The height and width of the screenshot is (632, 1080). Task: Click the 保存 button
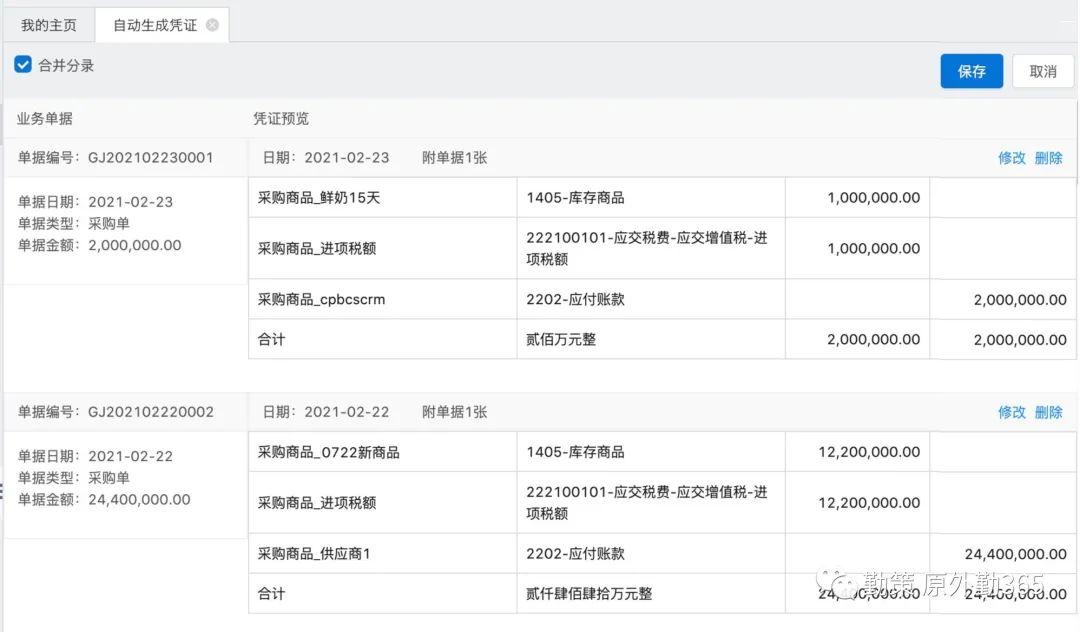pyautogui.click(x=971, y=71)
